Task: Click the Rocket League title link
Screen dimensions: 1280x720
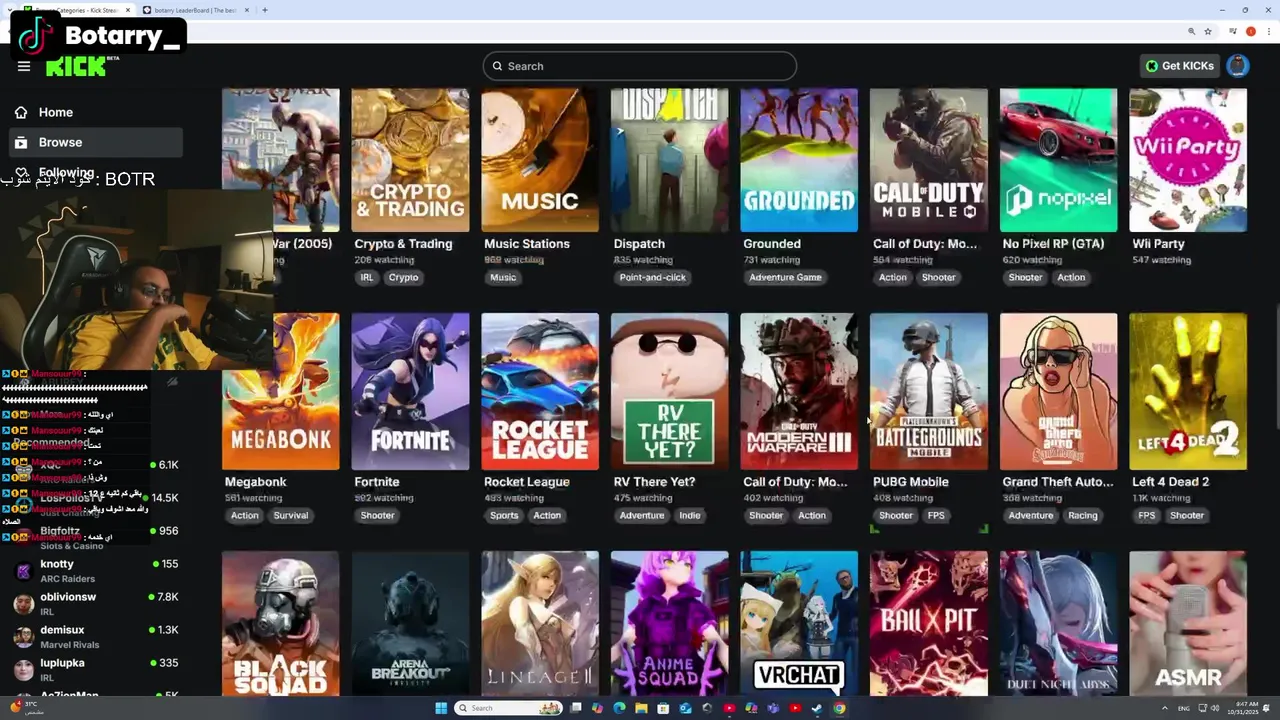Action: point(527,482)
